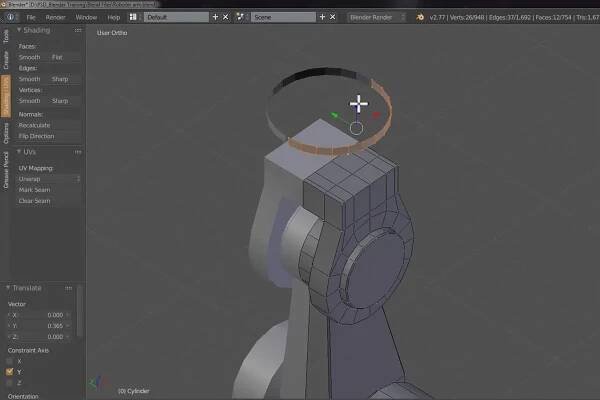
Task: Add a new scene with plus icon
Action: 324,17
